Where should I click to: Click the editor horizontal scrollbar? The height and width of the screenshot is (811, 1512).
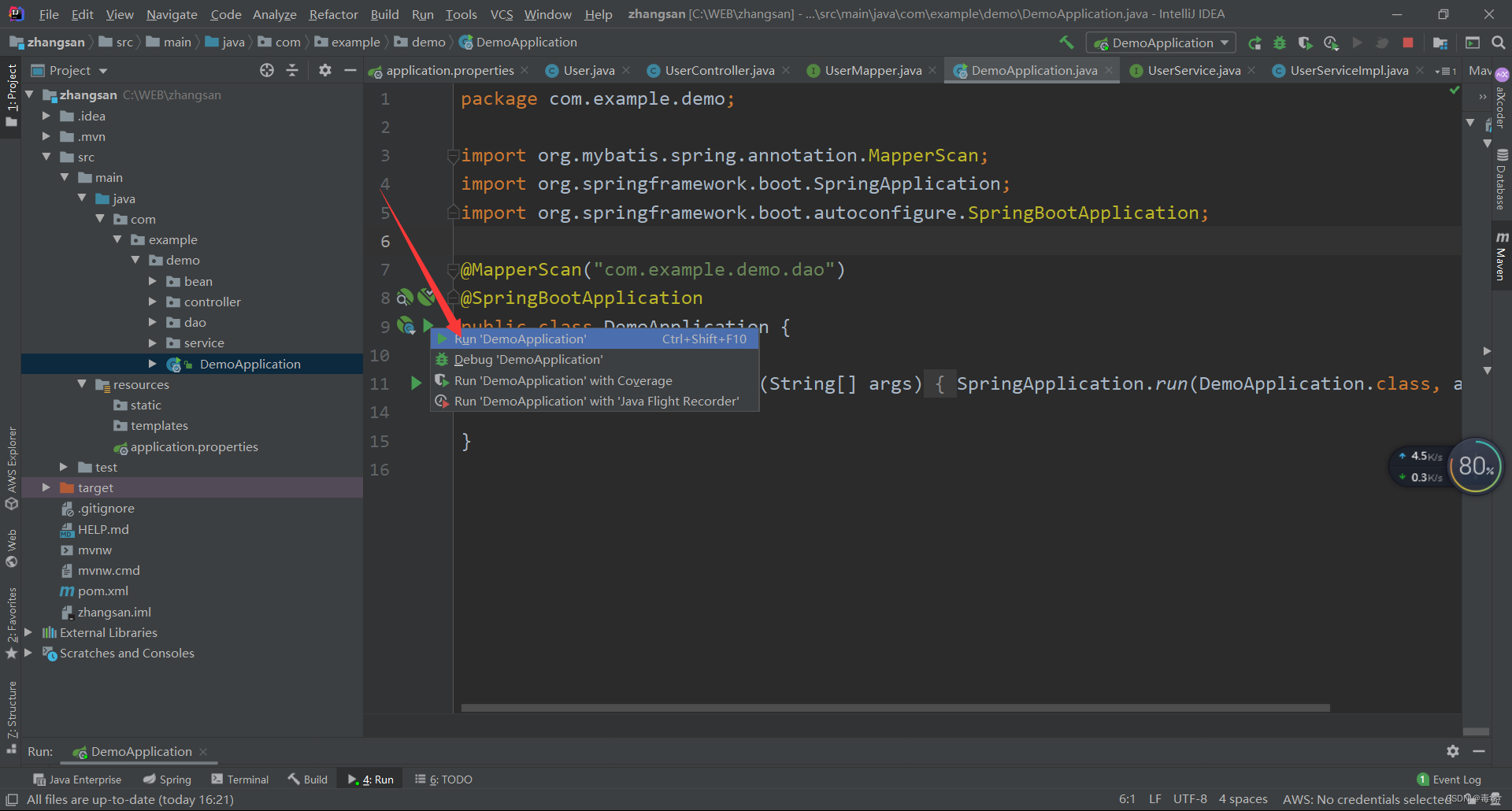(x=895, y=708)
